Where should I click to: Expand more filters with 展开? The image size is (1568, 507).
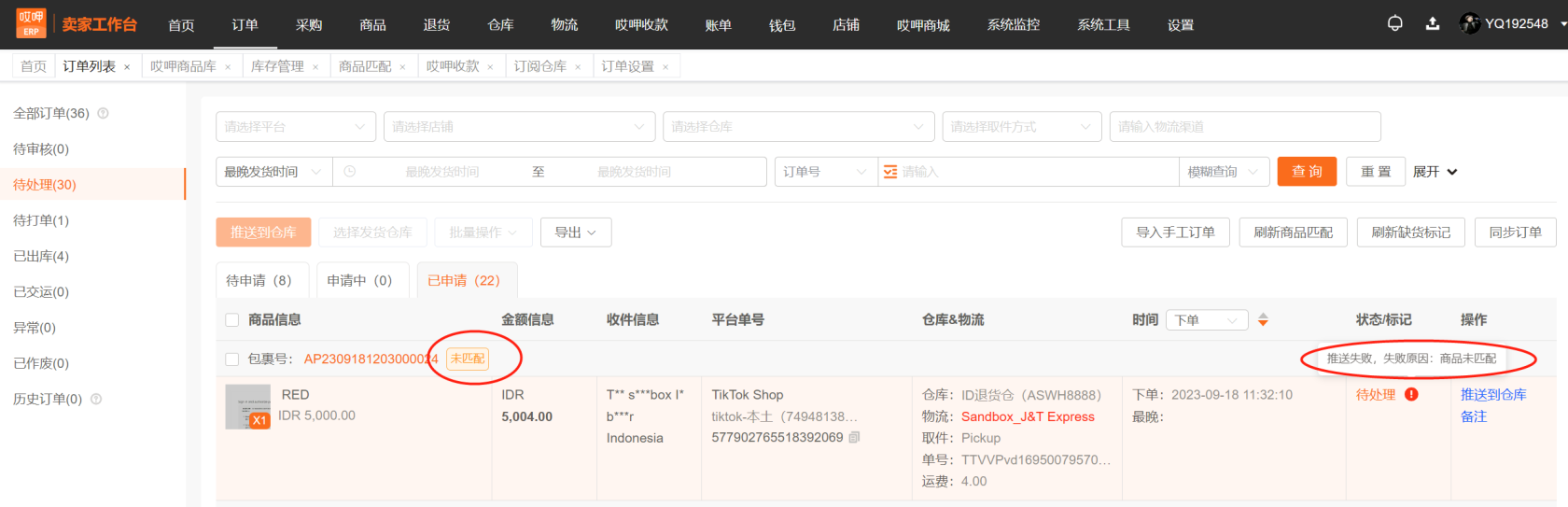click(x=1435, y=172)
